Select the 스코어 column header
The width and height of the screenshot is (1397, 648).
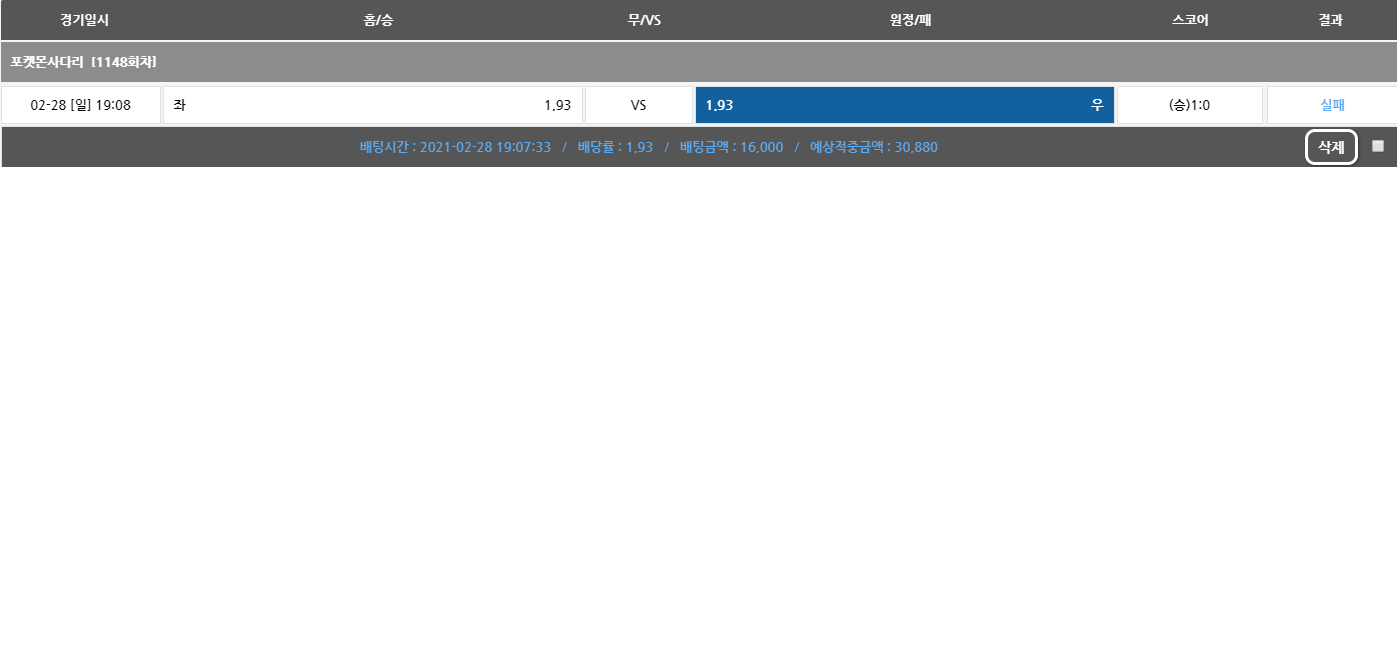tap(1190, 20)
